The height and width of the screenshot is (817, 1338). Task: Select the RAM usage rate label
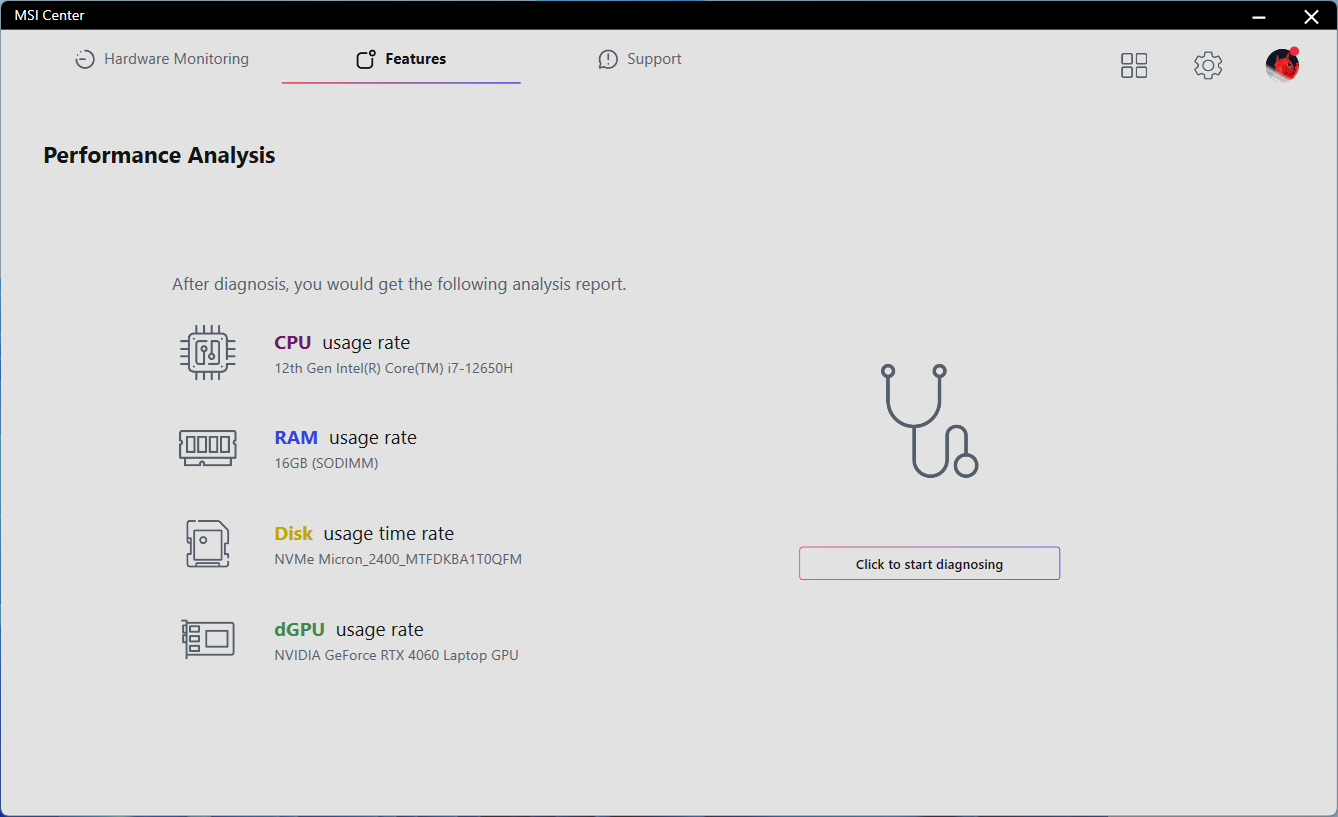point(345,438)
